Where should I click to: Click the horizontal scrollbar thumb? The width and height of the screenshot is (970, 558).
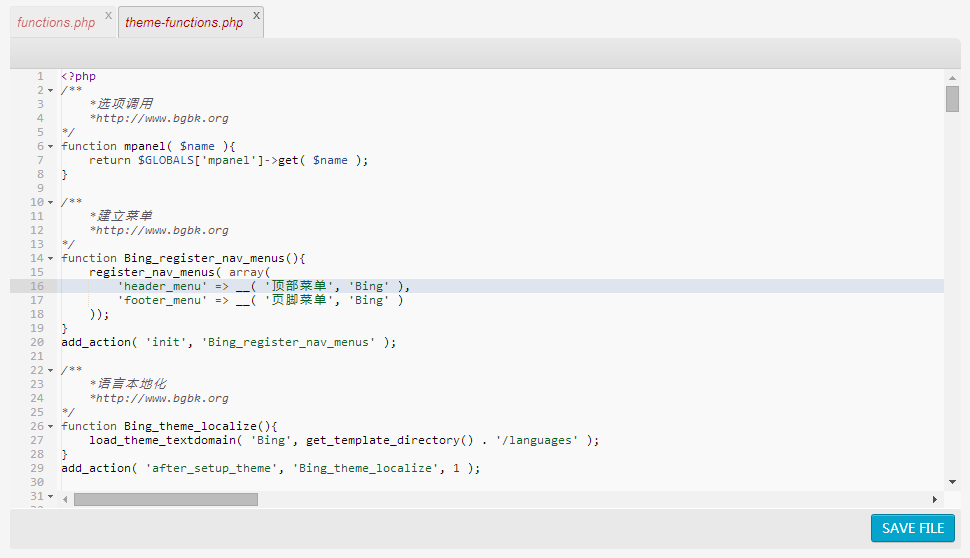[165, 499]
